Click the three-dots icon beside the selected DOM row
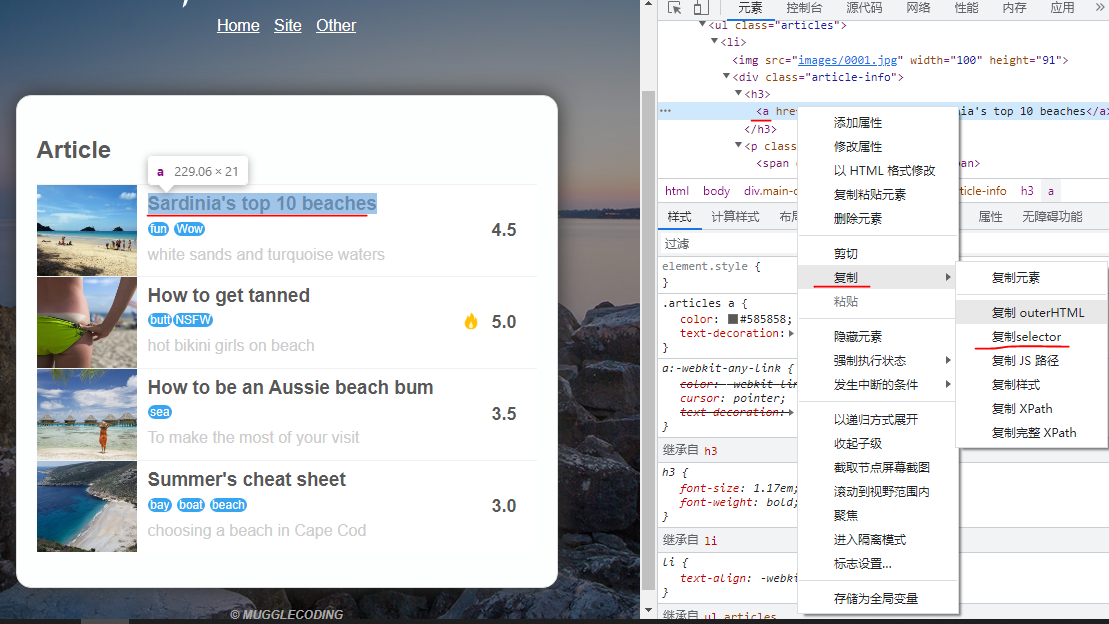The width and height of the screenshot is (1109, 624). pyautogui.click(x=666, y=110)
